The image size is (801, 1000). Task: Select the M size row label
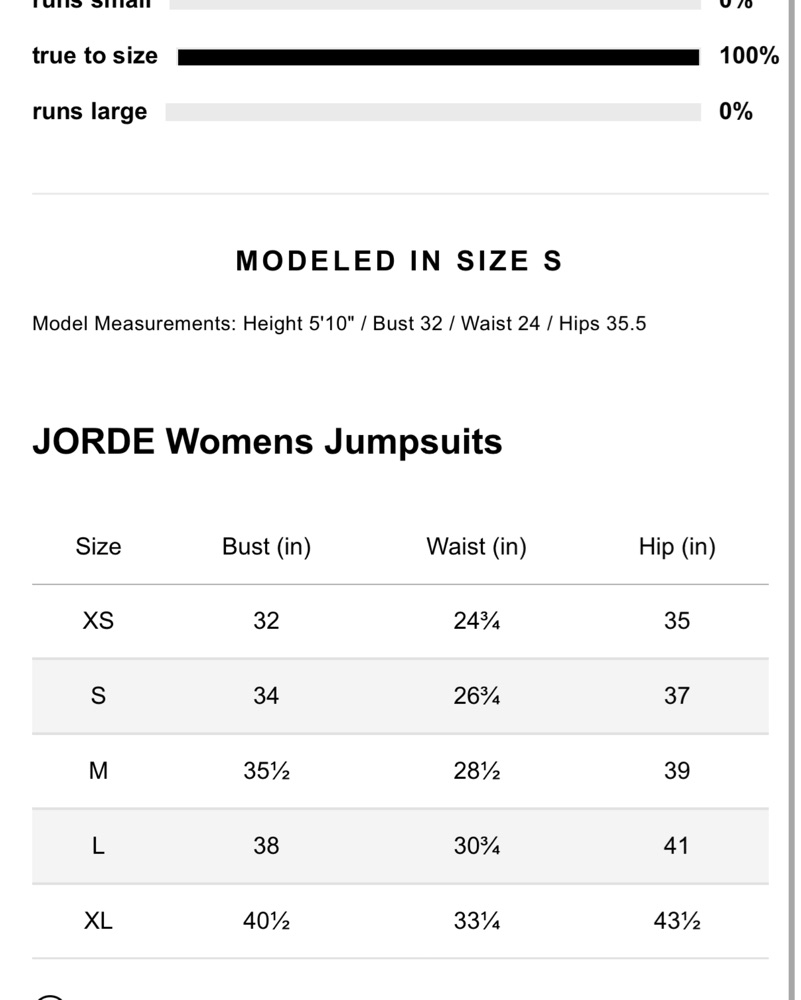click(98, 771)
